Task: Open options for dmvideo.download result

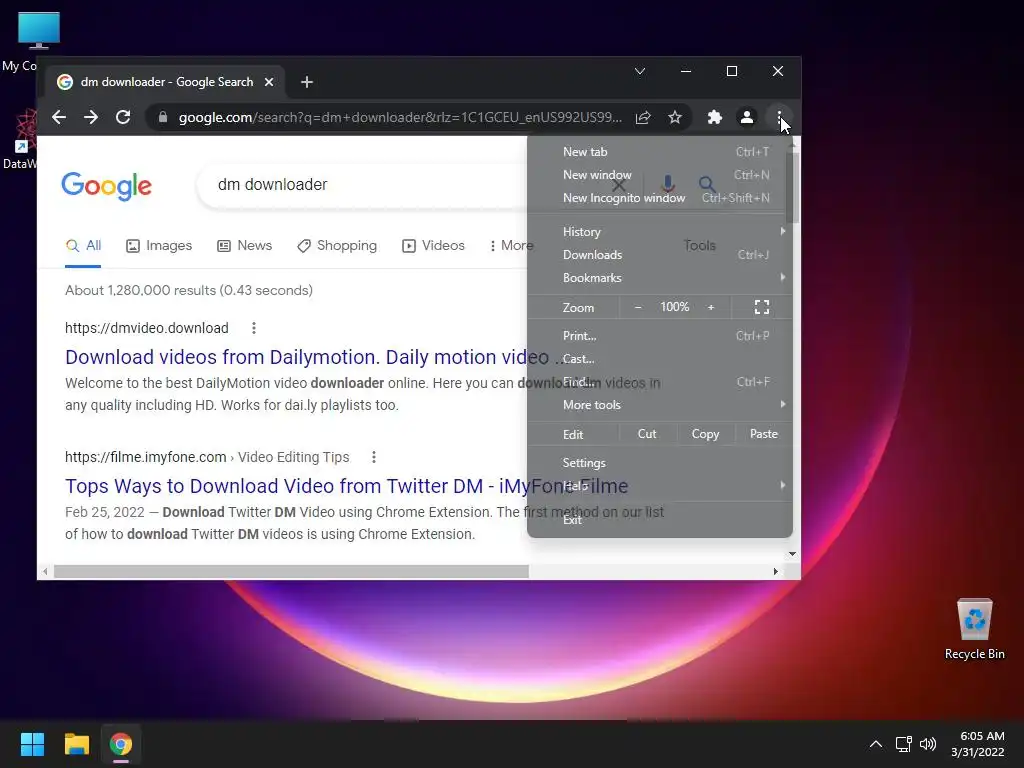Action: 254,328
